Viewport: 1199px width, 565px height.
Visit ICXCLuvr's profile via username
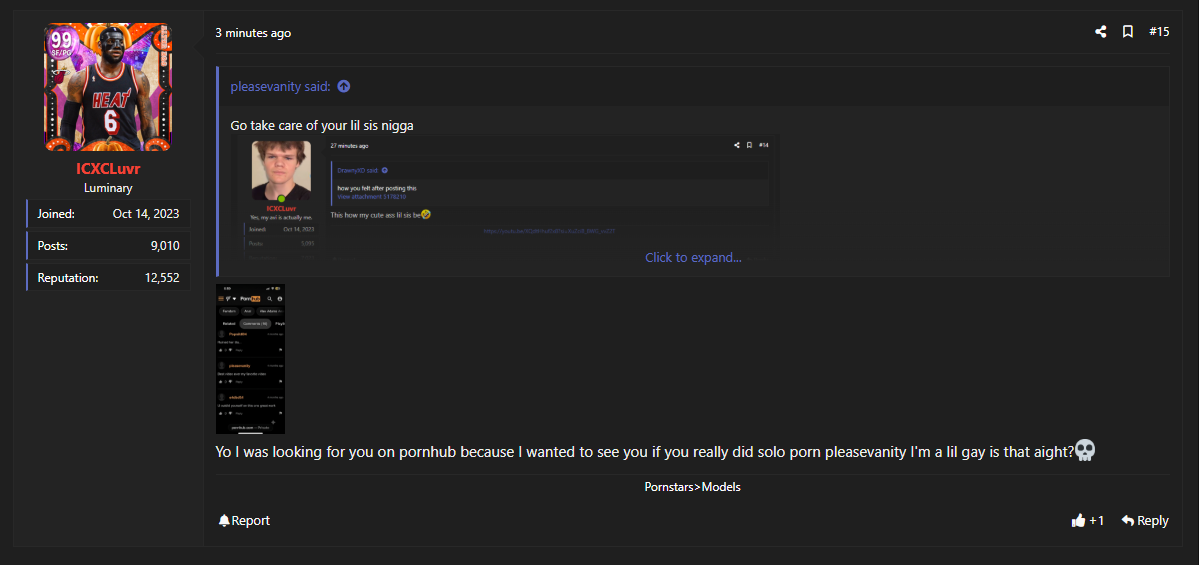tap(108, 168)
